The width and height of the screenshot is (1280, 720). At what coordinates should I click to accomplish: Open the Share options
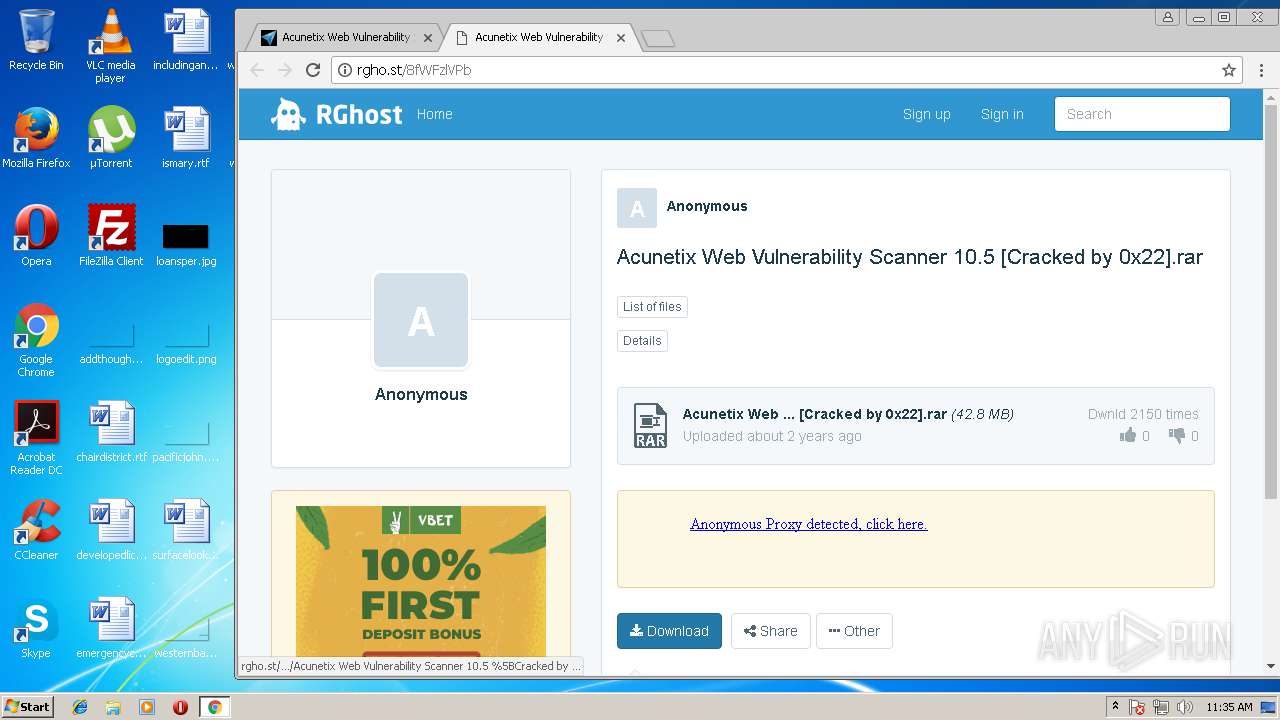coord(771,631)
